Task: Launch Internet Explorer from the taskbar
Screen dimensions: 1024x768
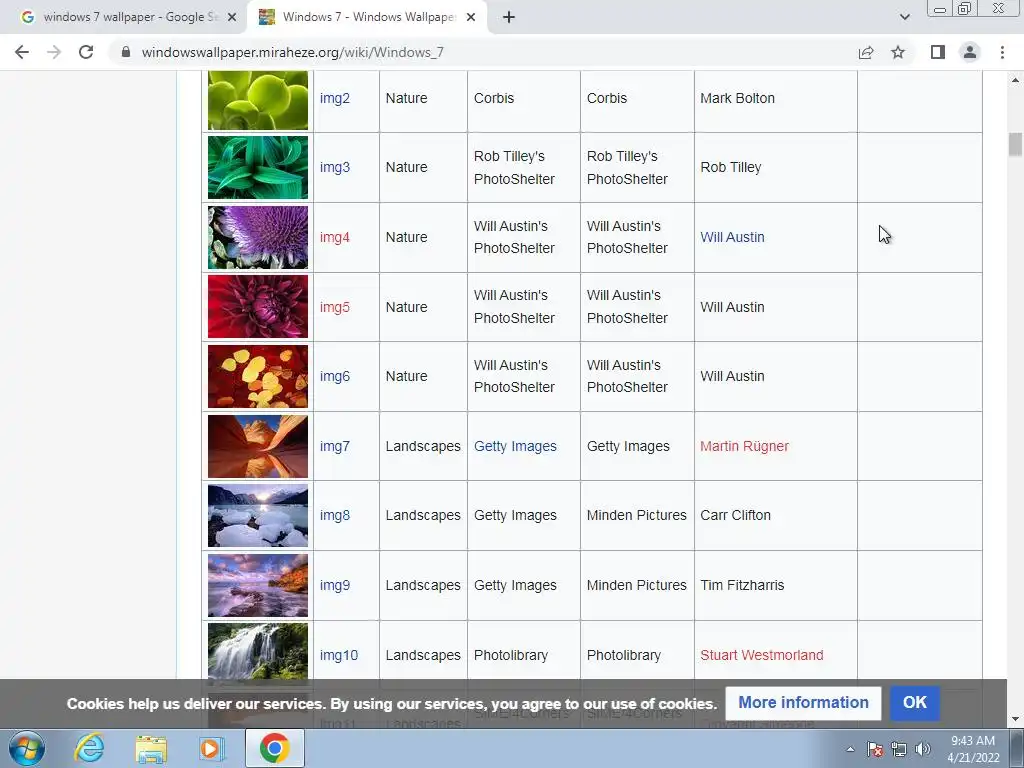Action: [89, 748]
